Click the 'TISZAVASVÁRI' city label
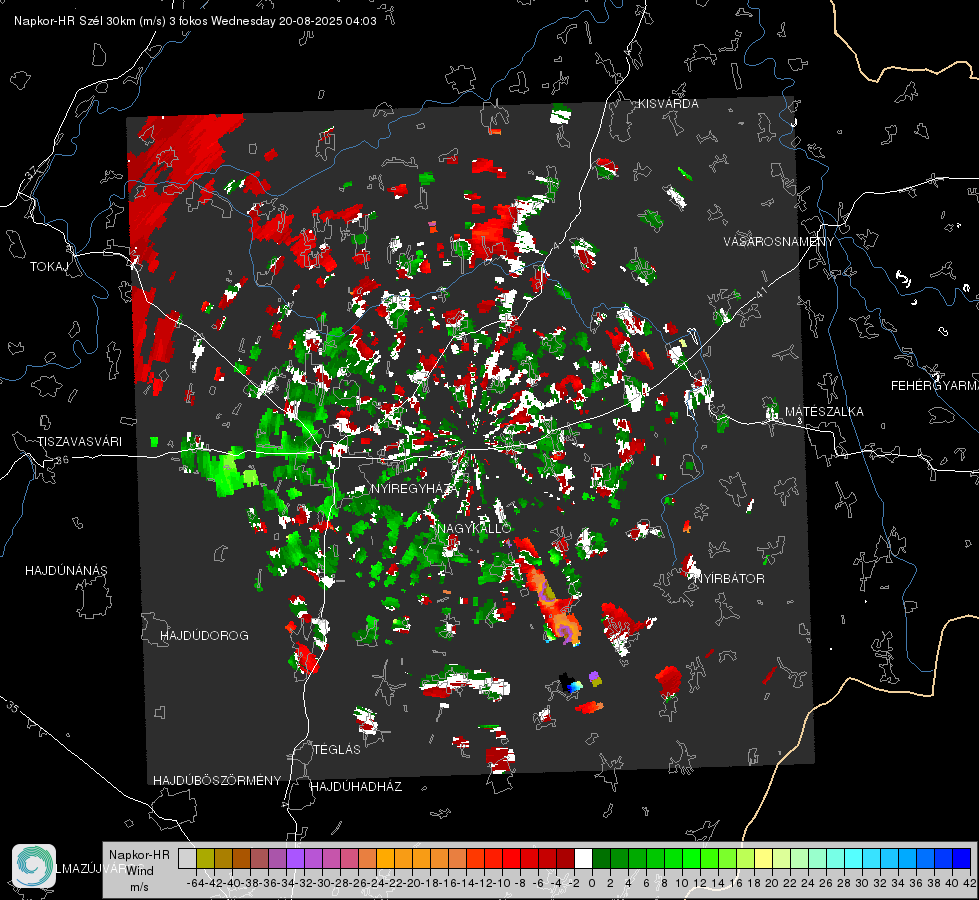Image resolution: width=979 pixels, height=900 pixels. tap(79, 442)
